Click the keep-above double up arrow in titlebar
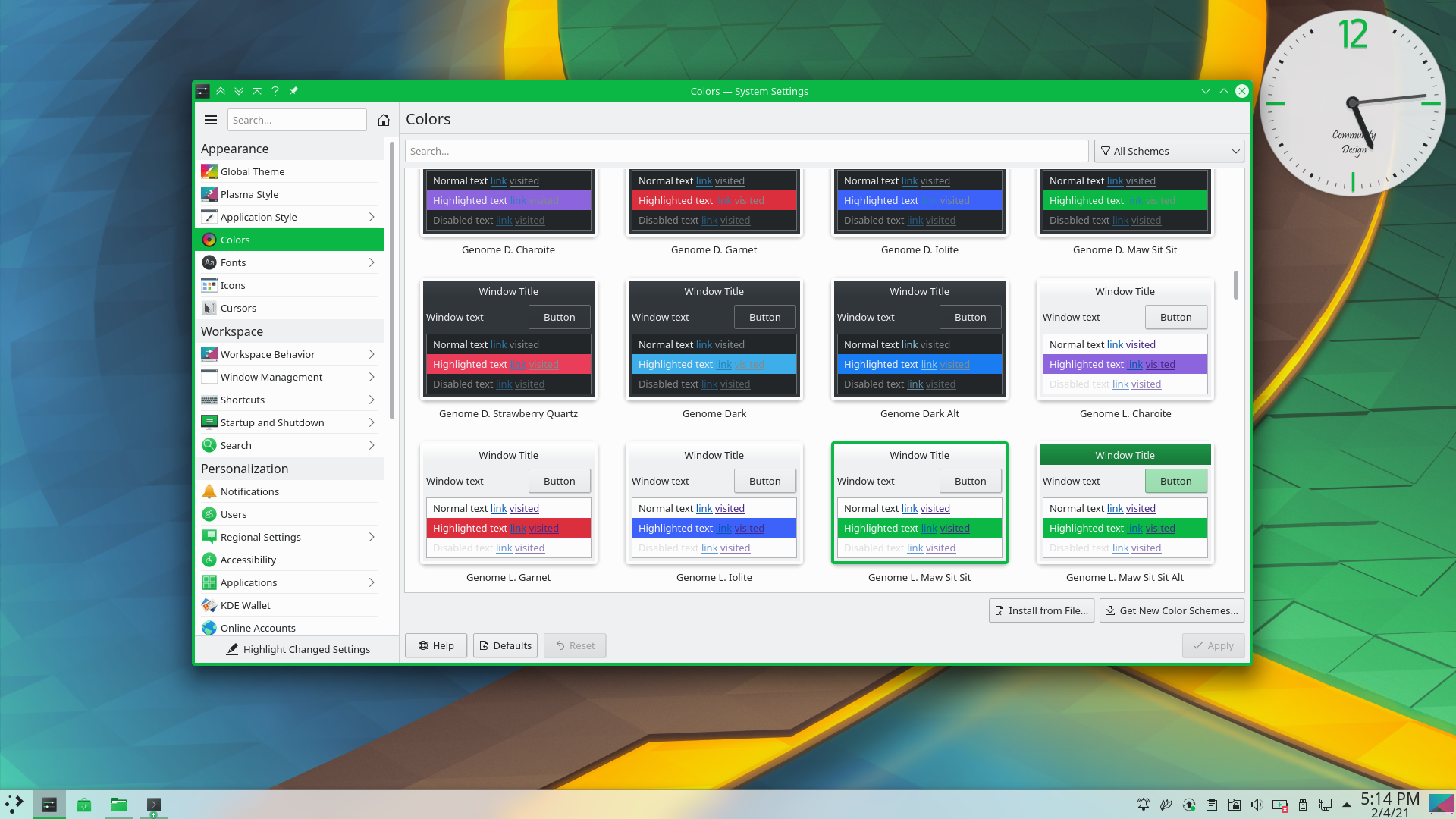This screenshot has height=819, width=1456. click(x=221, y=91)
